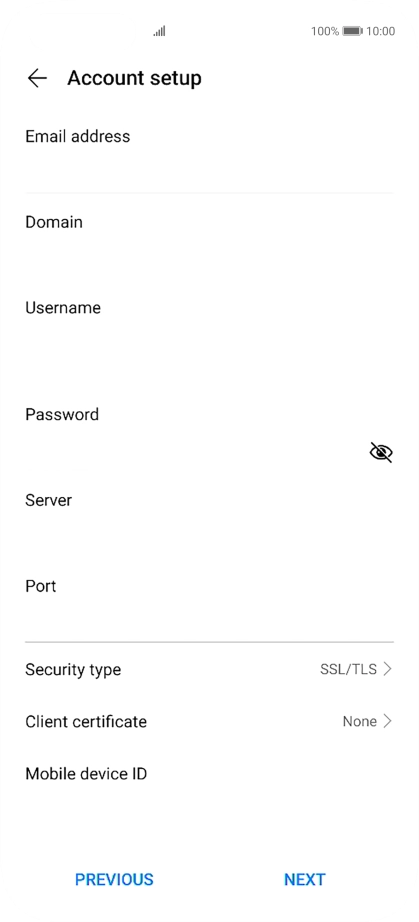Screen dimensions: 419x922
Task: Open the Security type SSL/TLS selector
Action: (209, 669)
